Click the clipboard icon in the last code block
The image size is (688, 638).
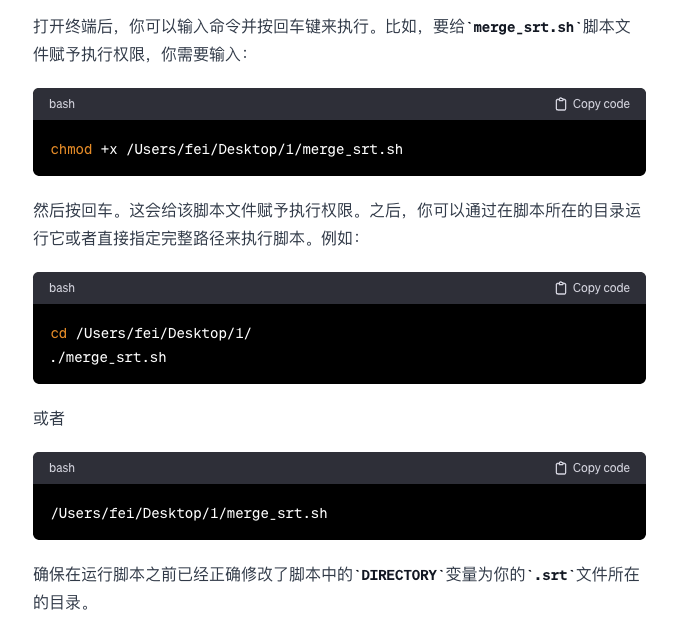tap(560, 468)
